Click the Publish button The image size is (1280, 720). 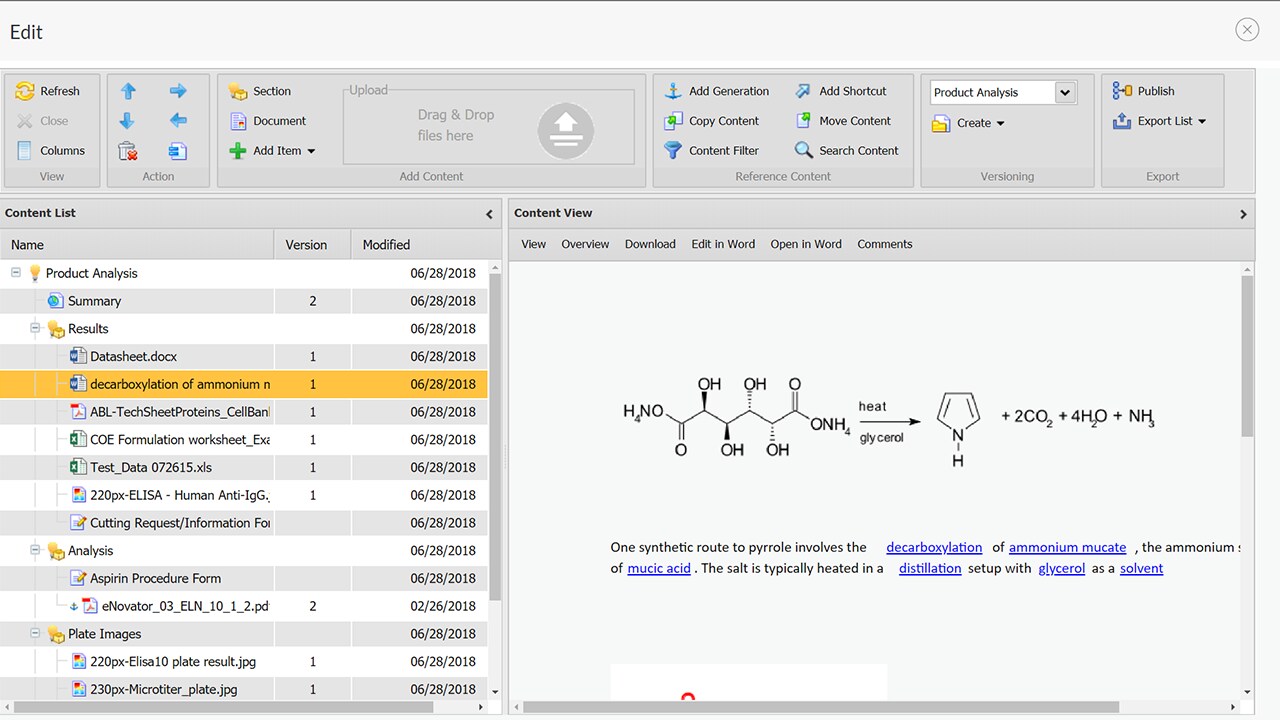point(1144,91)
